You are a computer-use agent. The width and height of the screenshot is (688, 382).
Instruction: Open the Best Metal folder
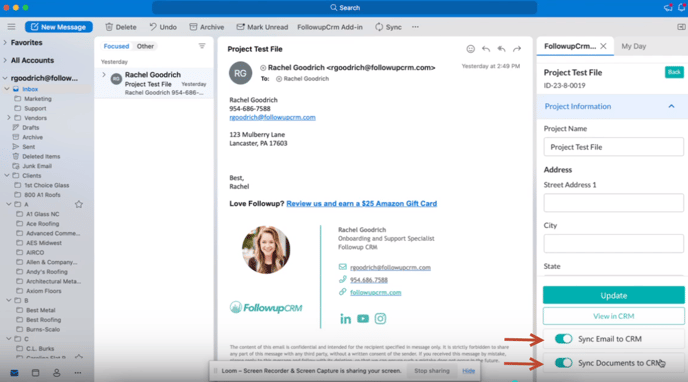click(40, 310)
